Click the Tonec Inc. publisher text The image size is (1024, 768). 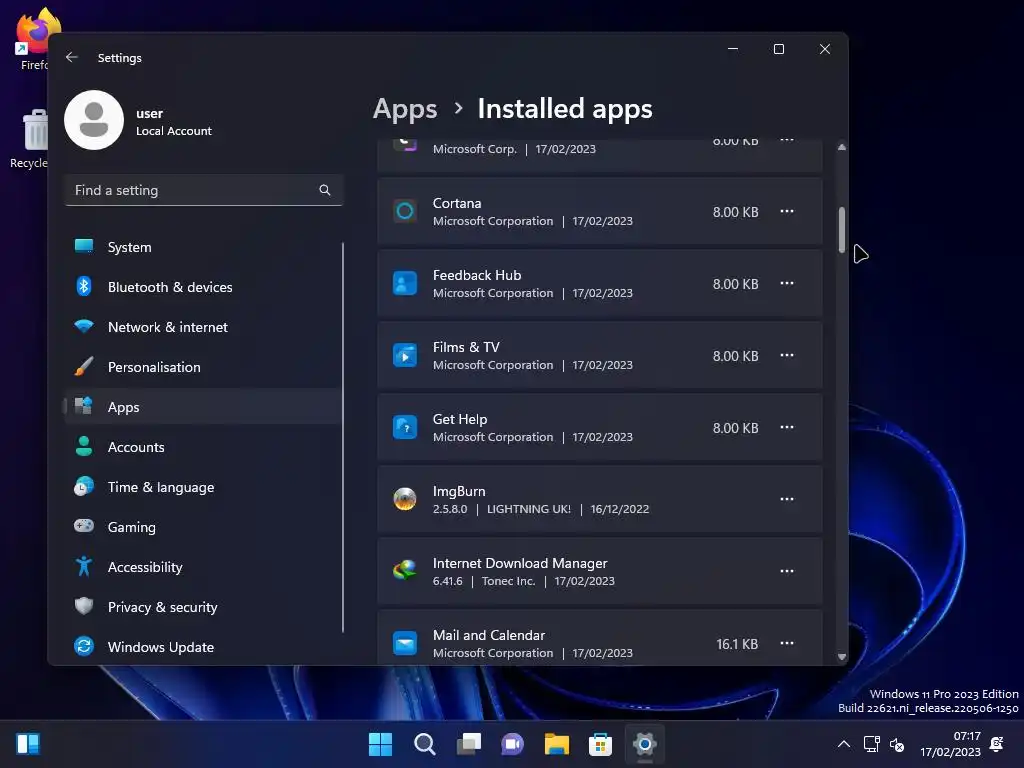click(x=509, y=581)
